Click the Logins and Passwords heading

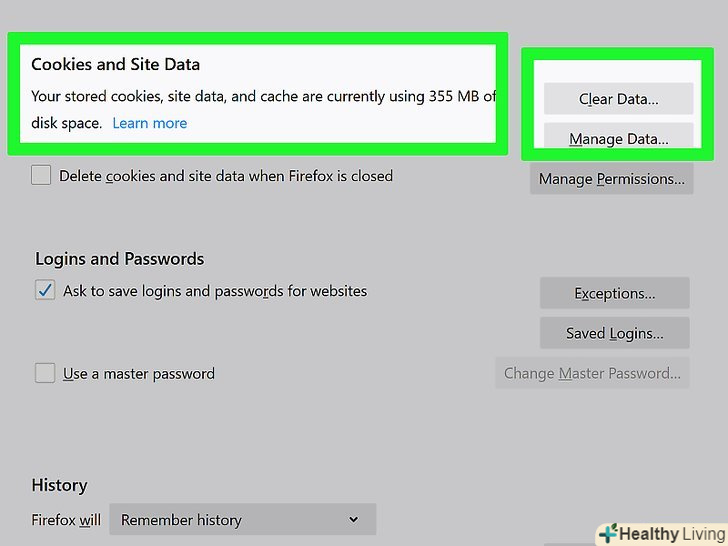(x=119, y=258)
